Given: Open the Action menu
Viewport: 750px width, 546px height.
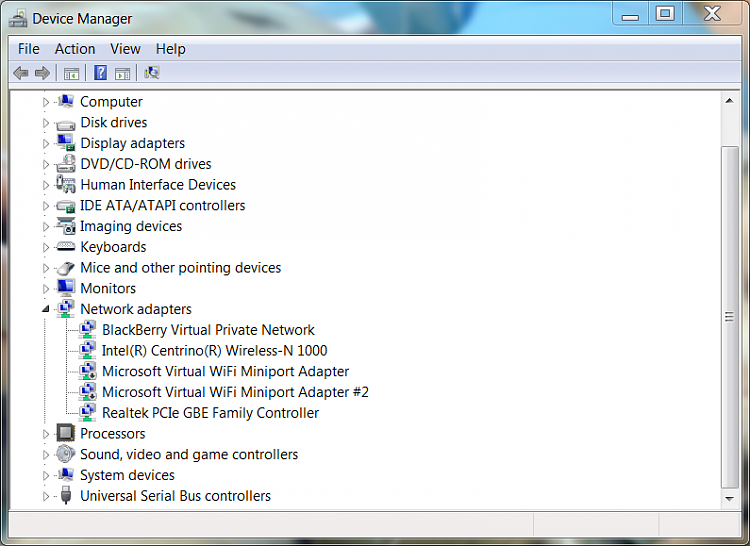Looking at the screenshot, I should pyautogui.click(x=75, y=49).
